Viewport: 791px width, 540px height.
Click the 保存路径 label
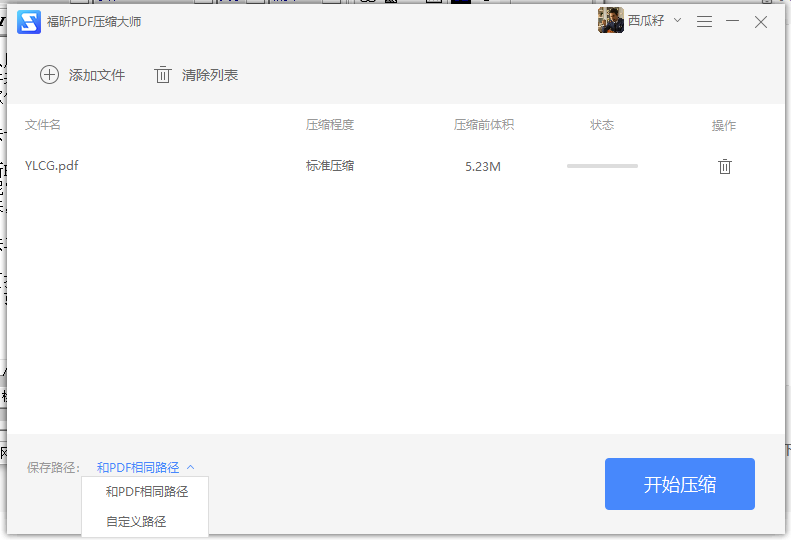coord(53,468)
